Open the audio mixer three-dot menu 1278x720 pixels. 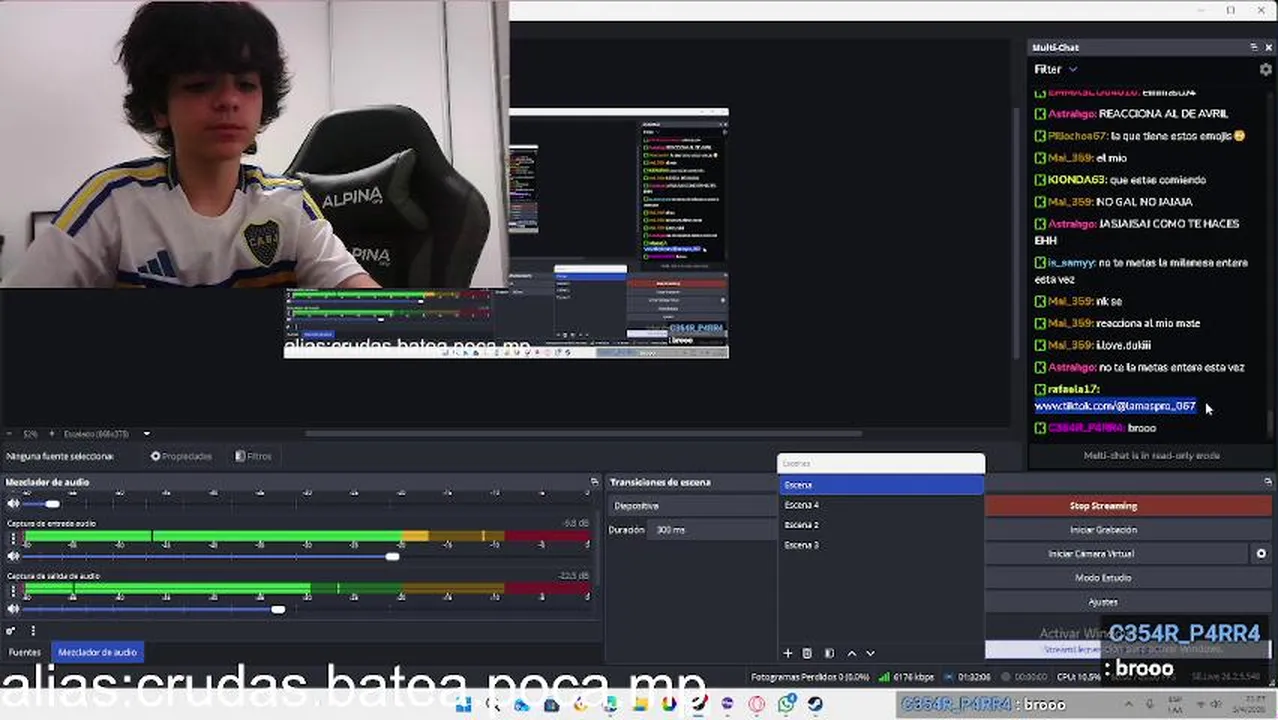pos(33,631)
